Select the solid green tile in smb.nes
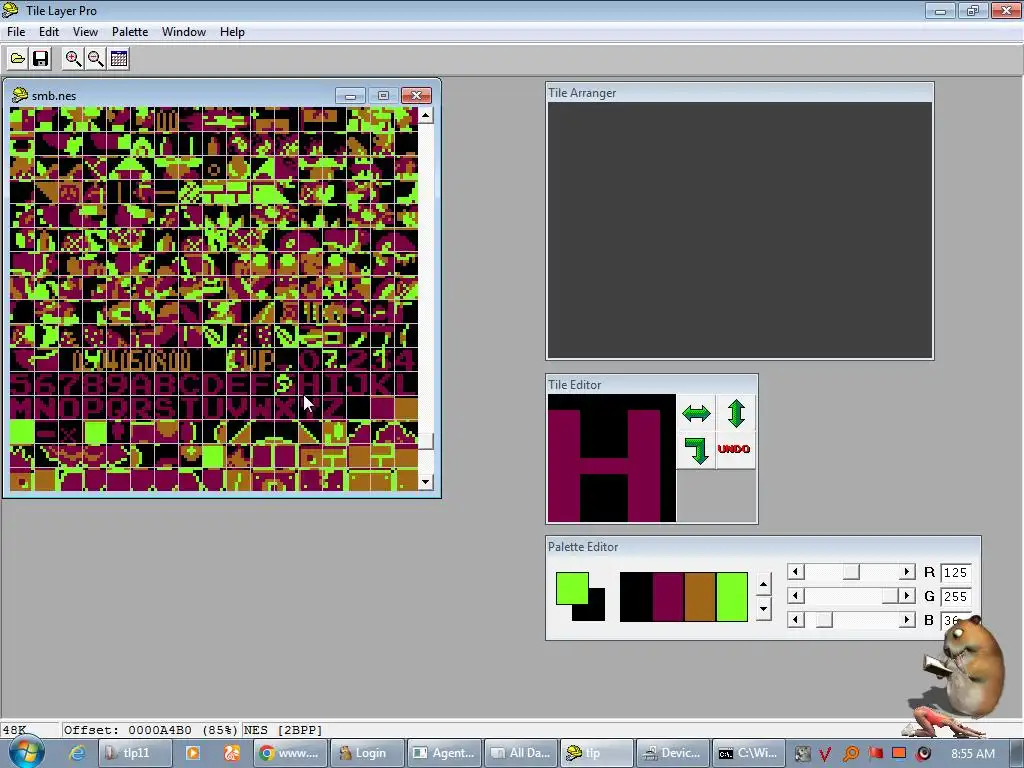The height and width of the screenshot is (768, 1024). (22, 432)
